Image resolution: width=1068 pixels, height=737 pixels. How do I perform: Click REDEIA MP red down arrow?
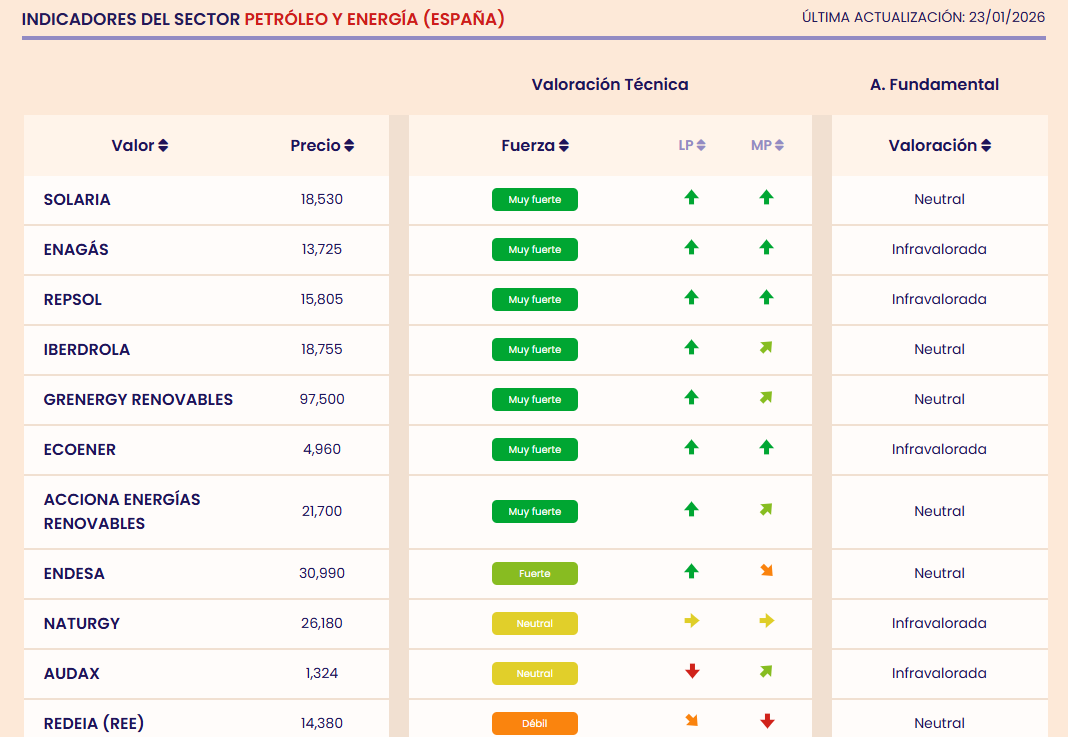coord(767,721)
